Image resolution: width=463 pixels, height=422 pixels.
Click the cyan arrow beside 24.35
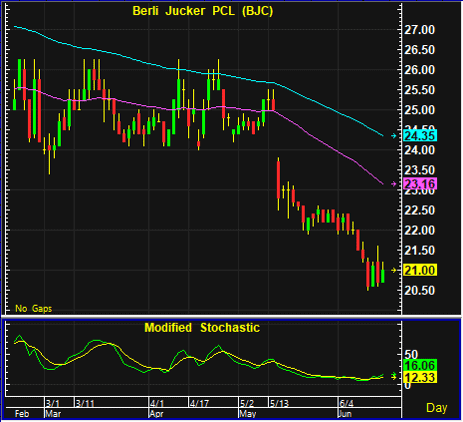click(x=394, y=136)
